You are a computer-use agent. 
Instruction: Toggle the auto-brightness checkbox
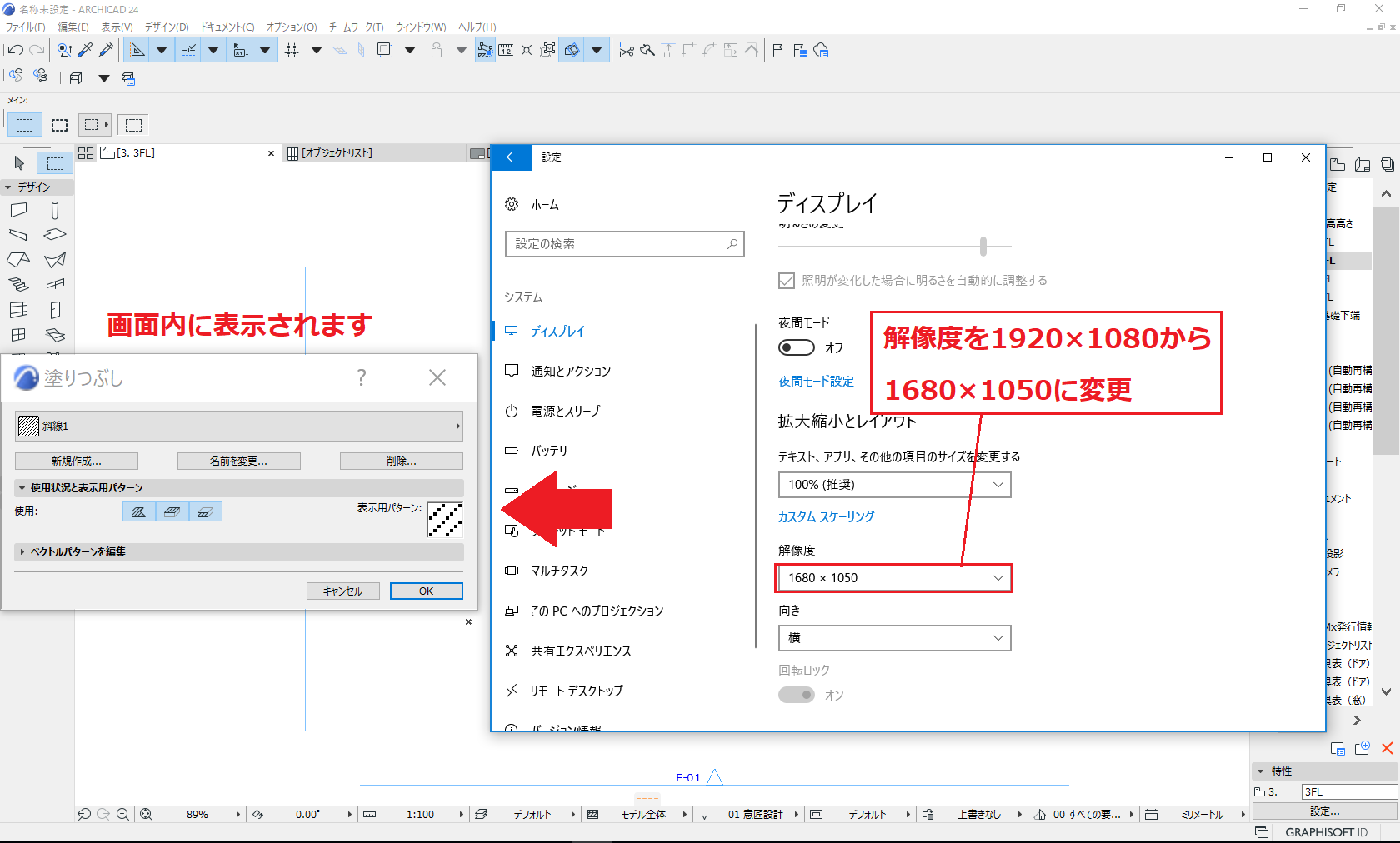point(786,281)
